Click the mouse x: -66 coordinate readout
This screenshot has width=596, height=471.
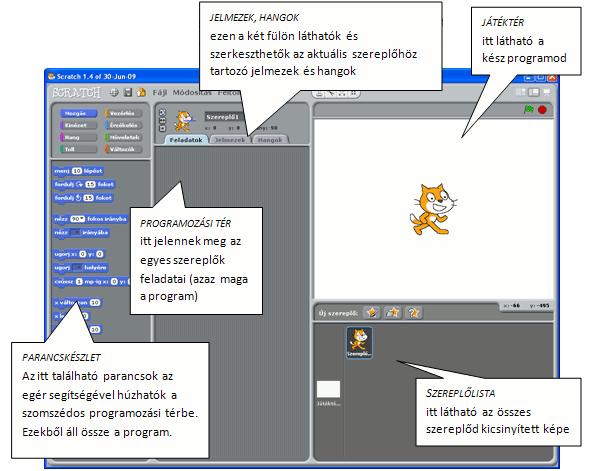pyautogui.click(x=512, y=306)
